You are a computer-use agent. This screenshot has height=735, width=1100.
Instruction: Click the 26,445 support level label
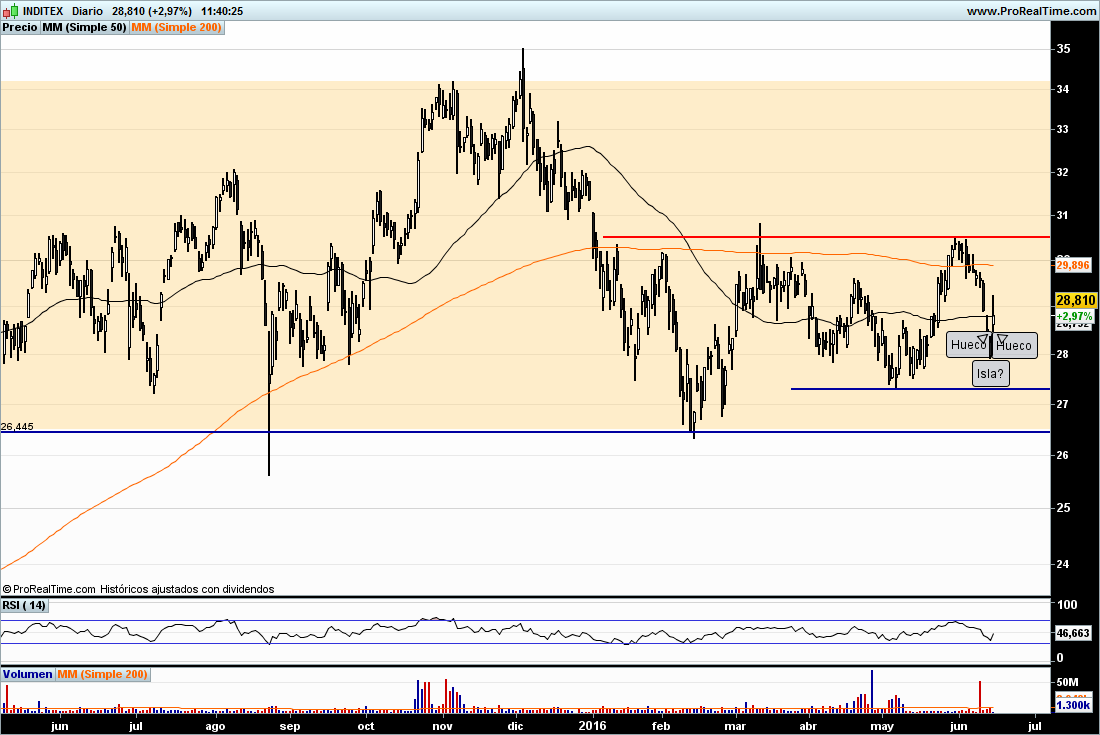18,426
